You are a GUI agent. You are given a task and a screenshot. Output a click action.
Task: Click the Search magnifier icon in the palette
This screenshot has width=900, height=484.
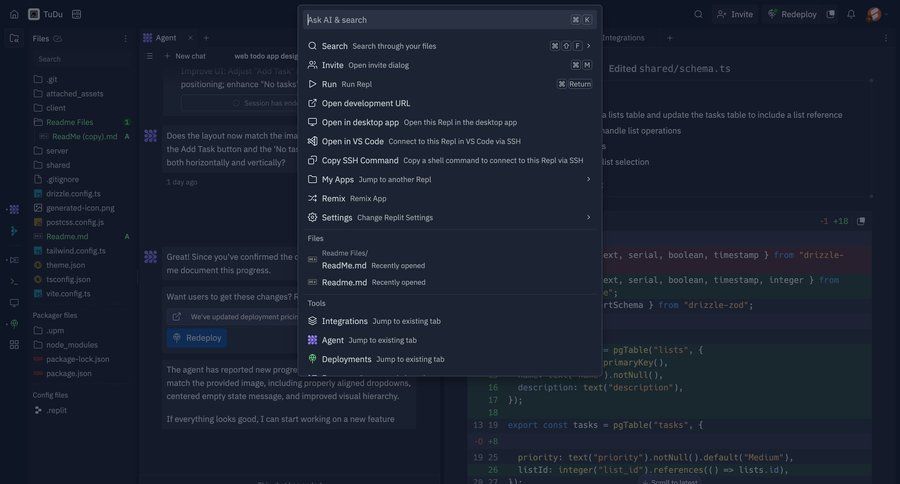click(x=312, y=46)
